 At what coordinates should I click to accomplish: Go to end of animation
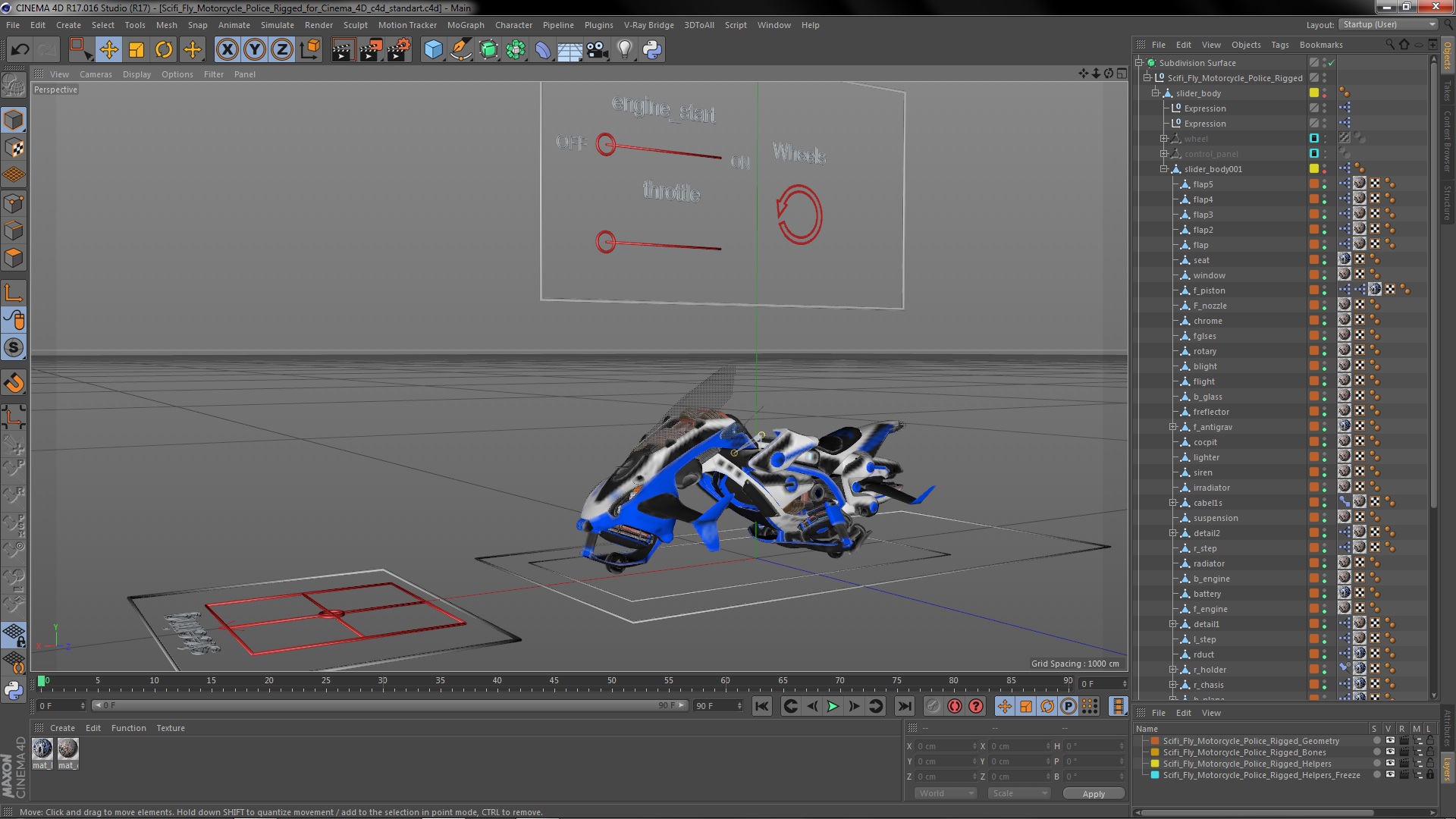click(904, 706)
